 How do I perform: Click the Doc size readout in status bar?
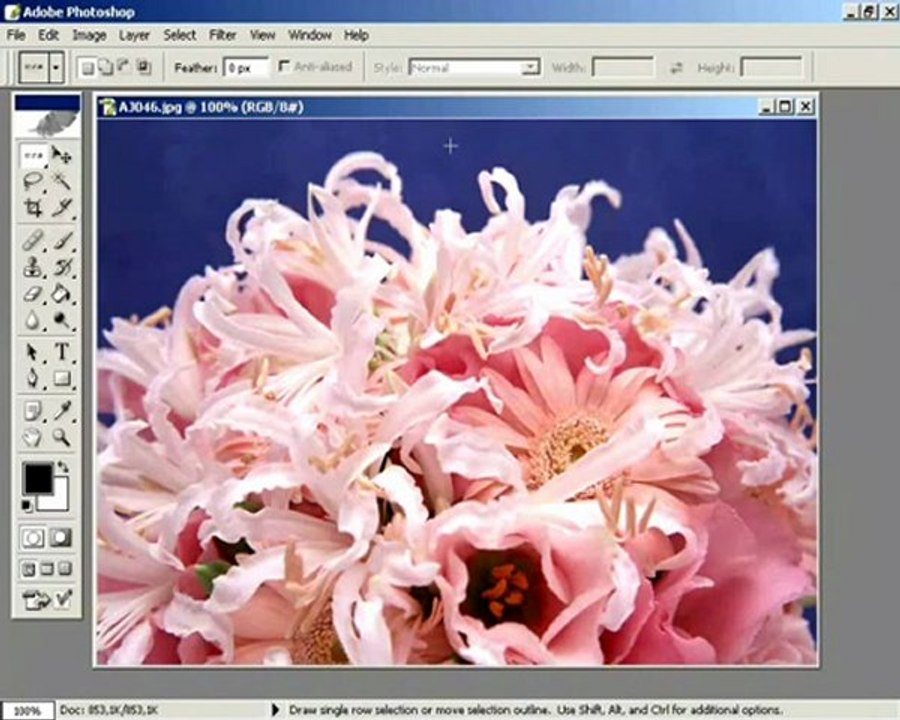[x=109, y=711]
